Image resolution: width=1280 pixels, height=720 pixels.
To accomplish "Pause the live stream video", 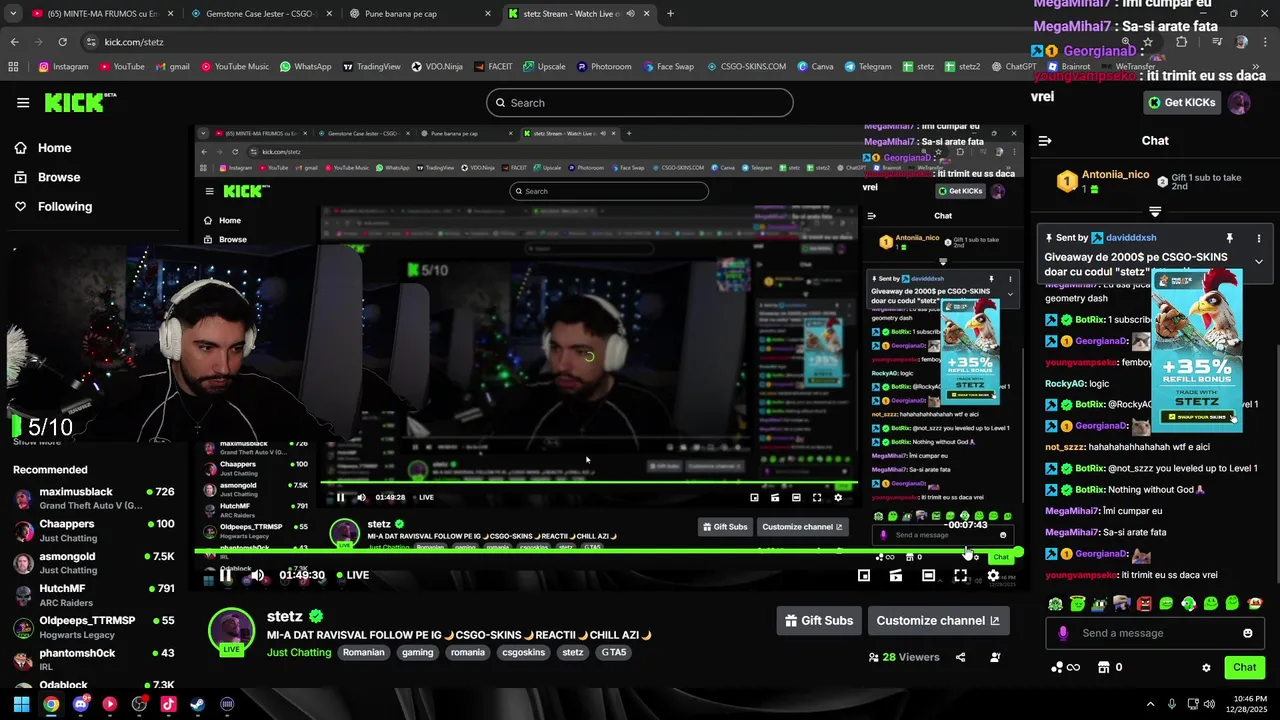I will 226,575.
